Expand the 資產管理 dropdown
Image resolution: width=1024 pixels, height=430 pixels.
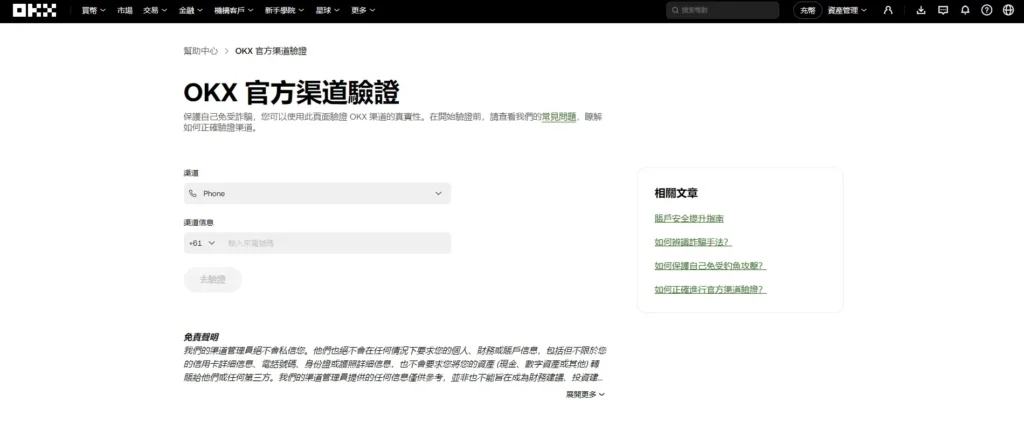pos(847,10)
